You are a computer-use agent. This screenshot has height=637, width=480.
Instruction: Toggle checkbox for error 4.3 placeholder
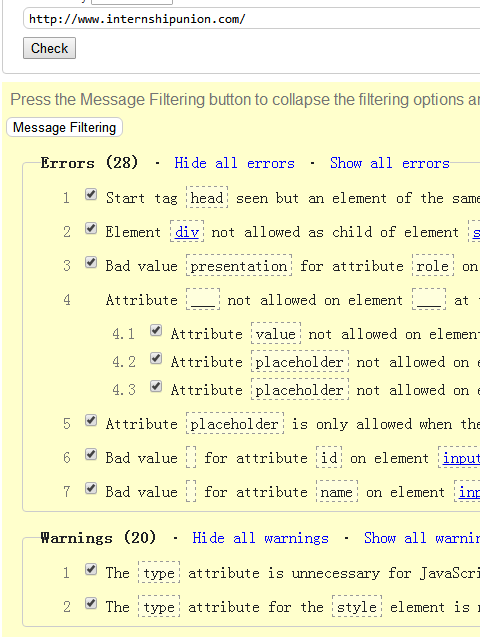[156, 386]
